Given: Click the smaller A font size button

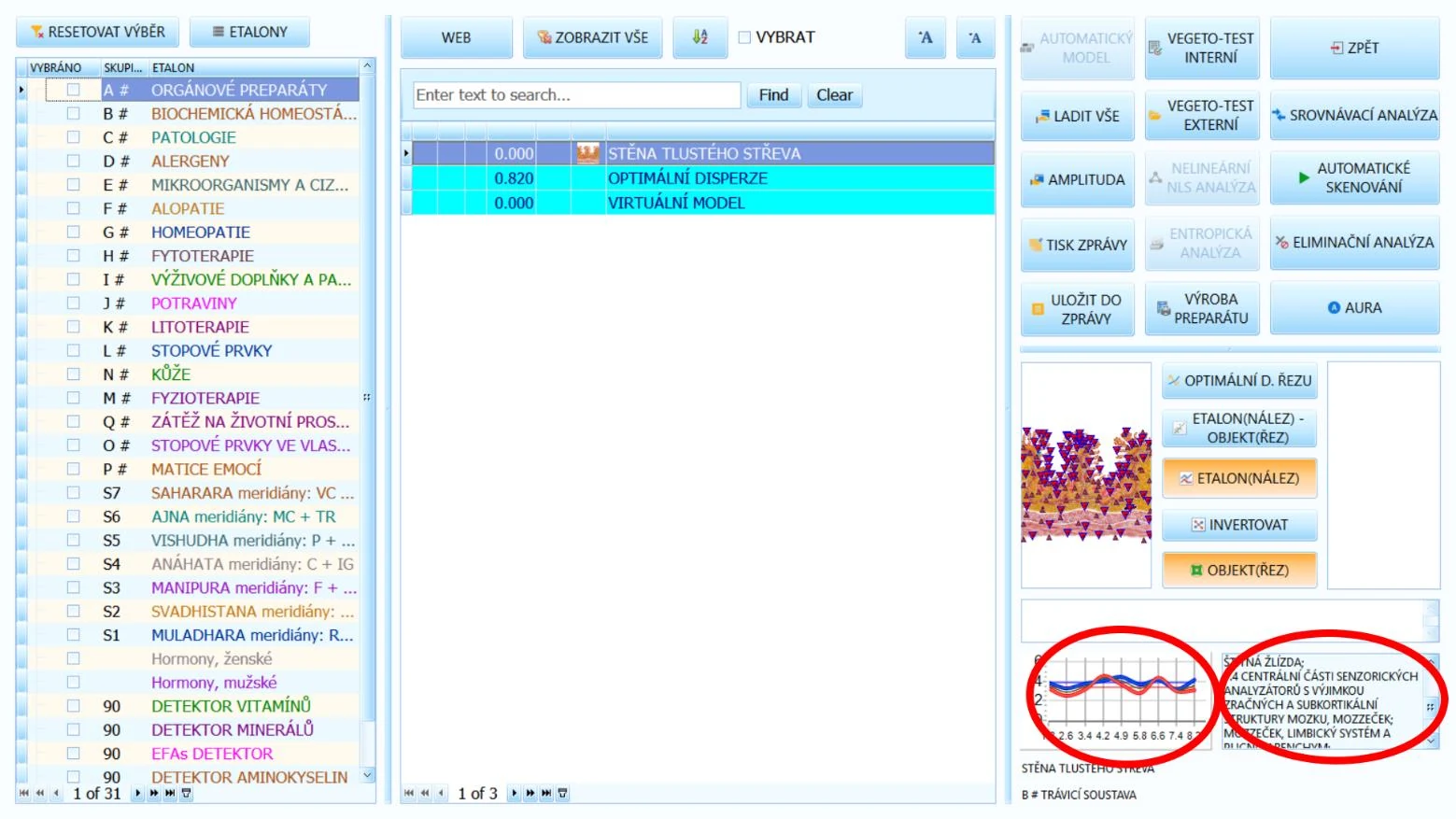Looking at the screenshot, I should click(x=975, y=37).
